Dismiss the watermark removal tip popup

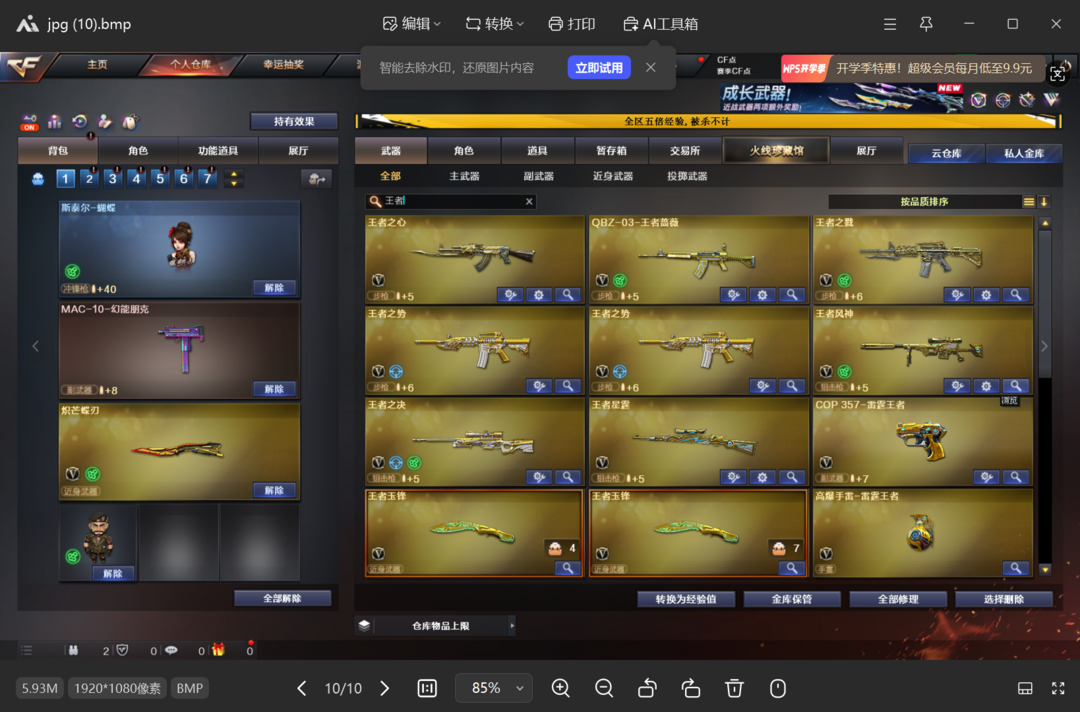pyautogui.click(x=651, y=68)
